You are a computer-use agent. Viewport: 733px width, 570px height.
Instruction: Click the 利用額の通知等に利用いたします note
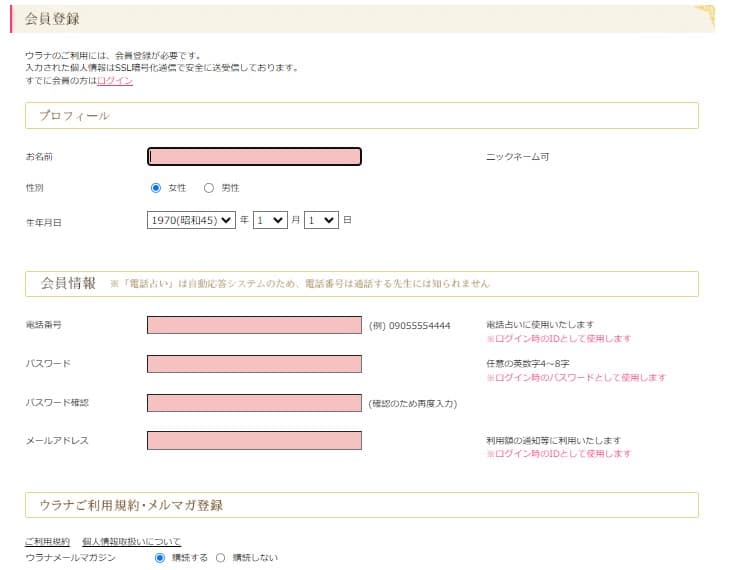point(553,440)
